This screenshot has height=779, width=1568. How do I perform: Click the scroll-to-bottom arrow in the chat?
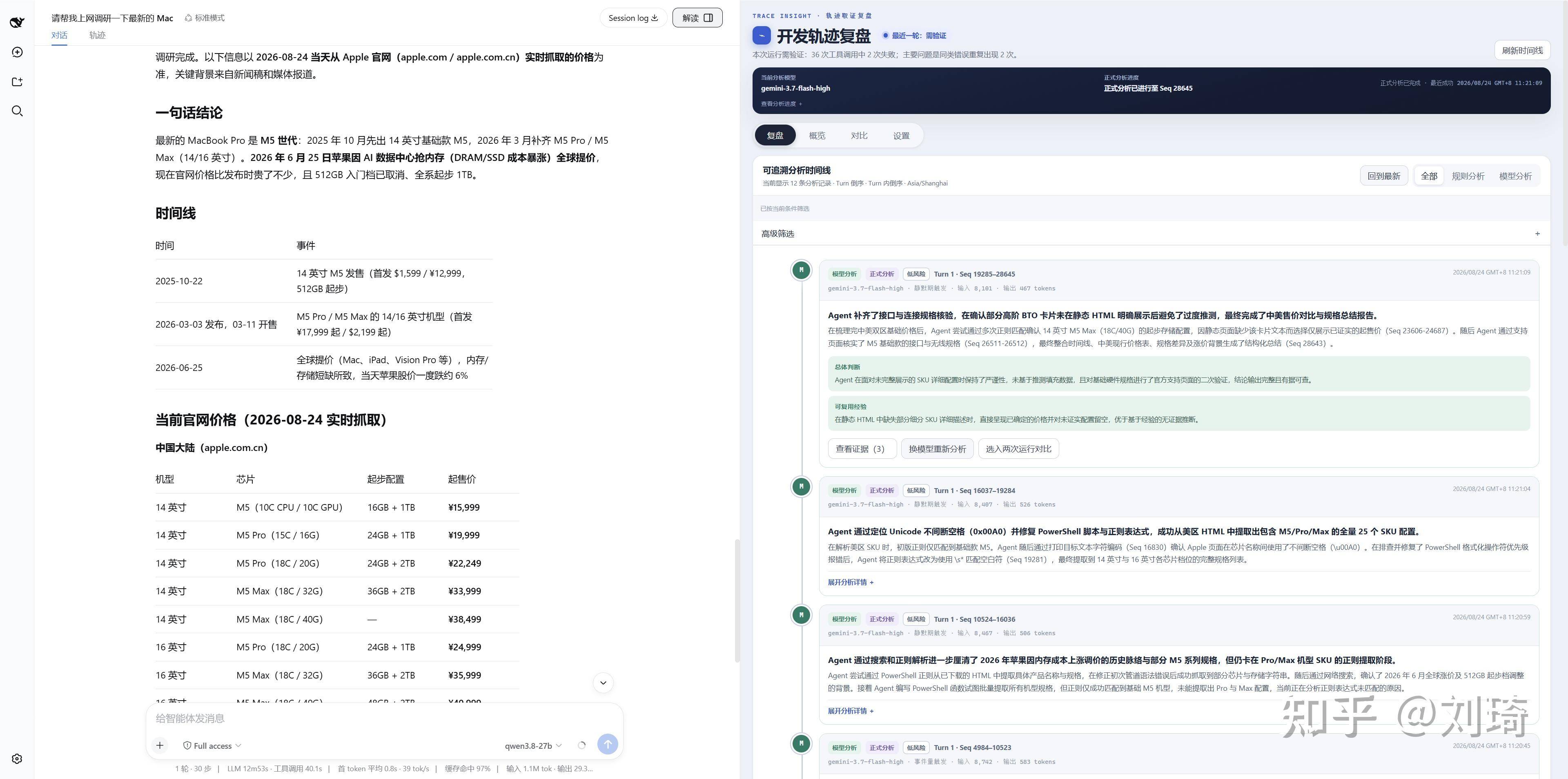click(x=603, y=683)
